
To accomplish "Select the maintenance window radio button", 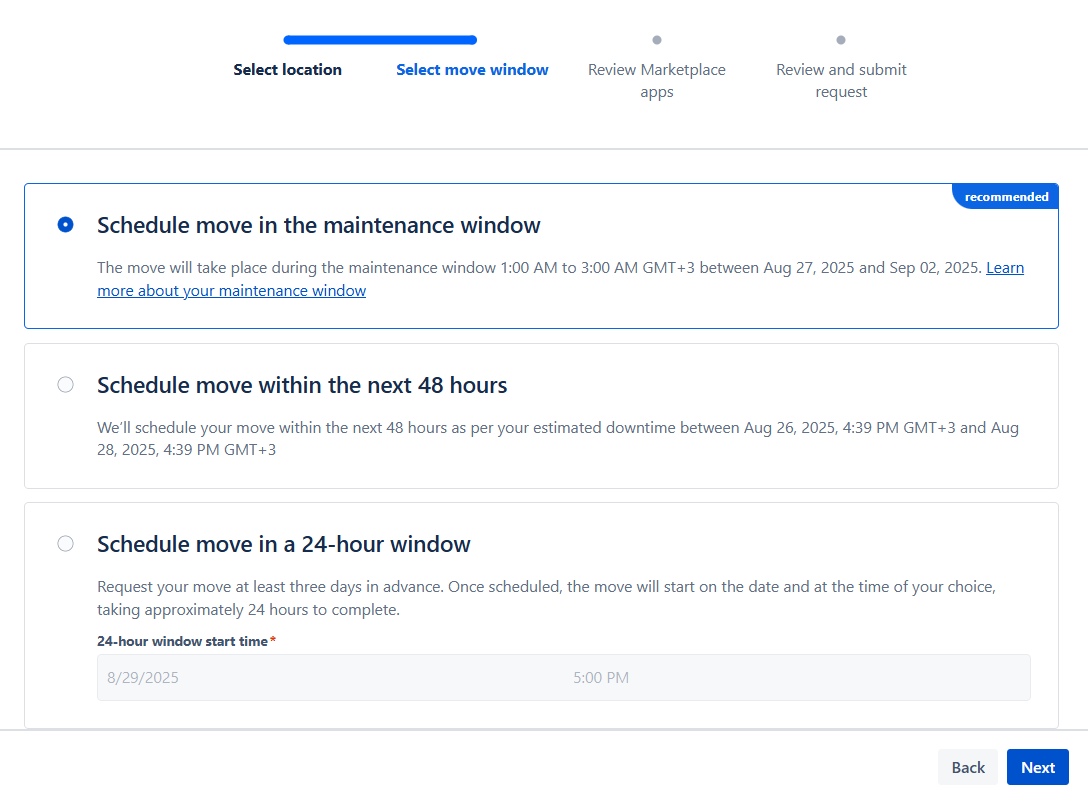I will (x=66, y=225).
